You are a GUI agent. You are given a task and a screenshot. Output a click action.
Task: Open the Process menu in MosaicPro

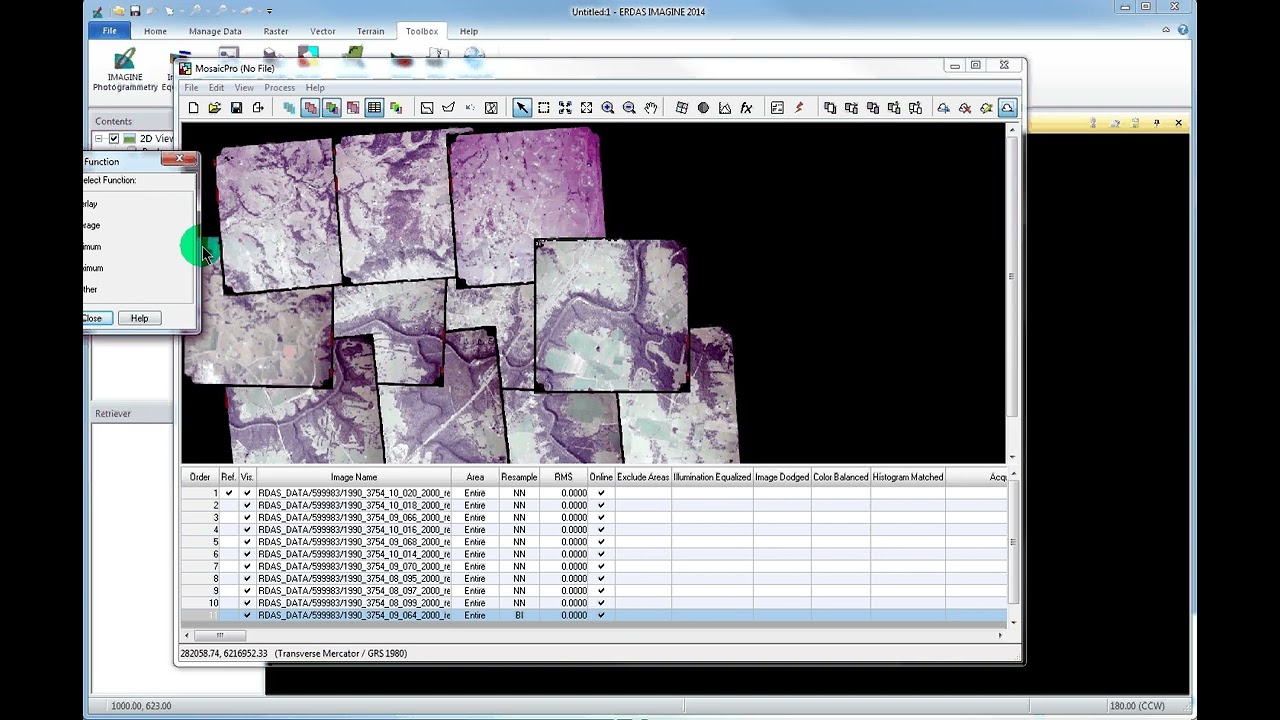279,88
